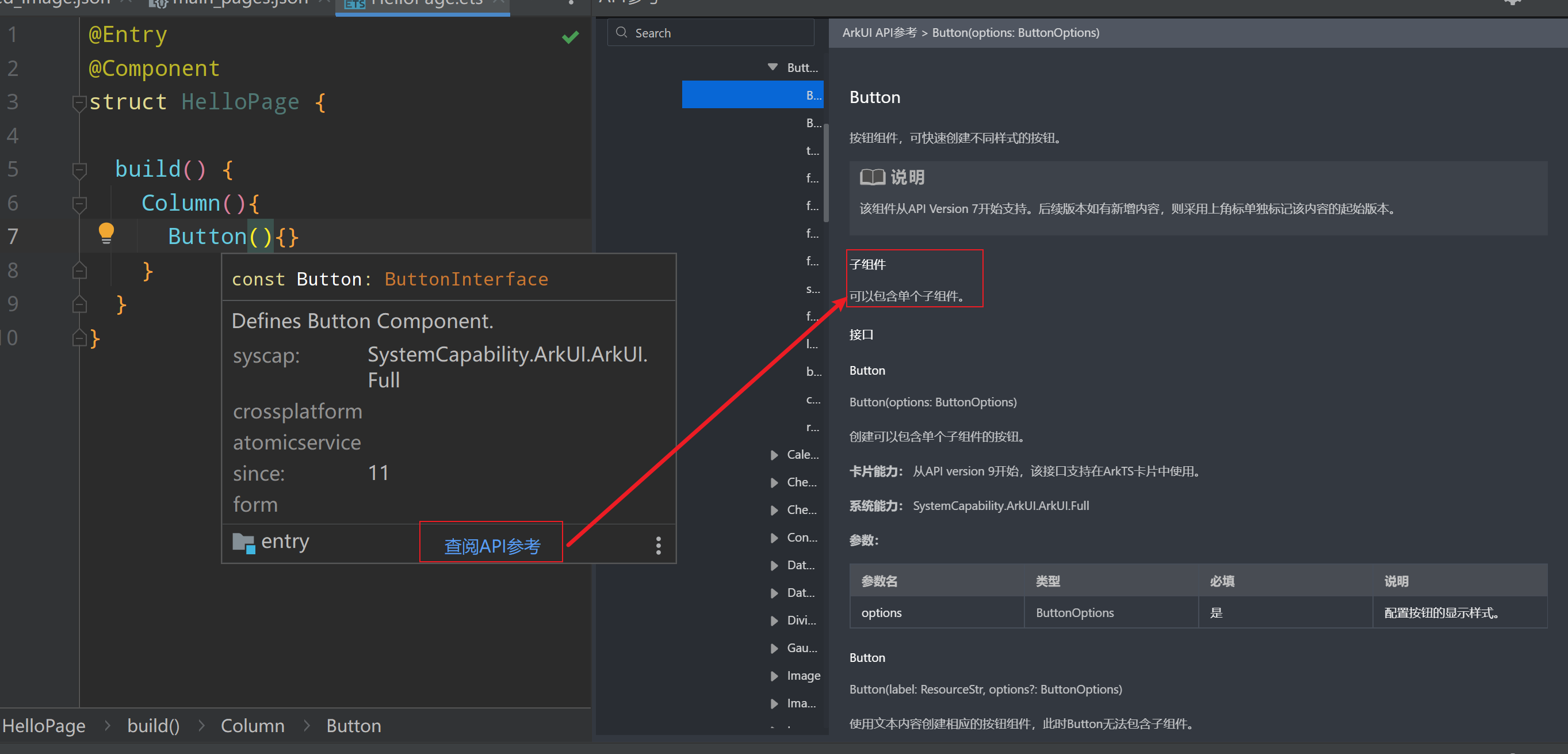Click the magnifier icon in Search box
Image resolution: width=1568 pixels, height=754 pixels.
[x=621, y=32]
